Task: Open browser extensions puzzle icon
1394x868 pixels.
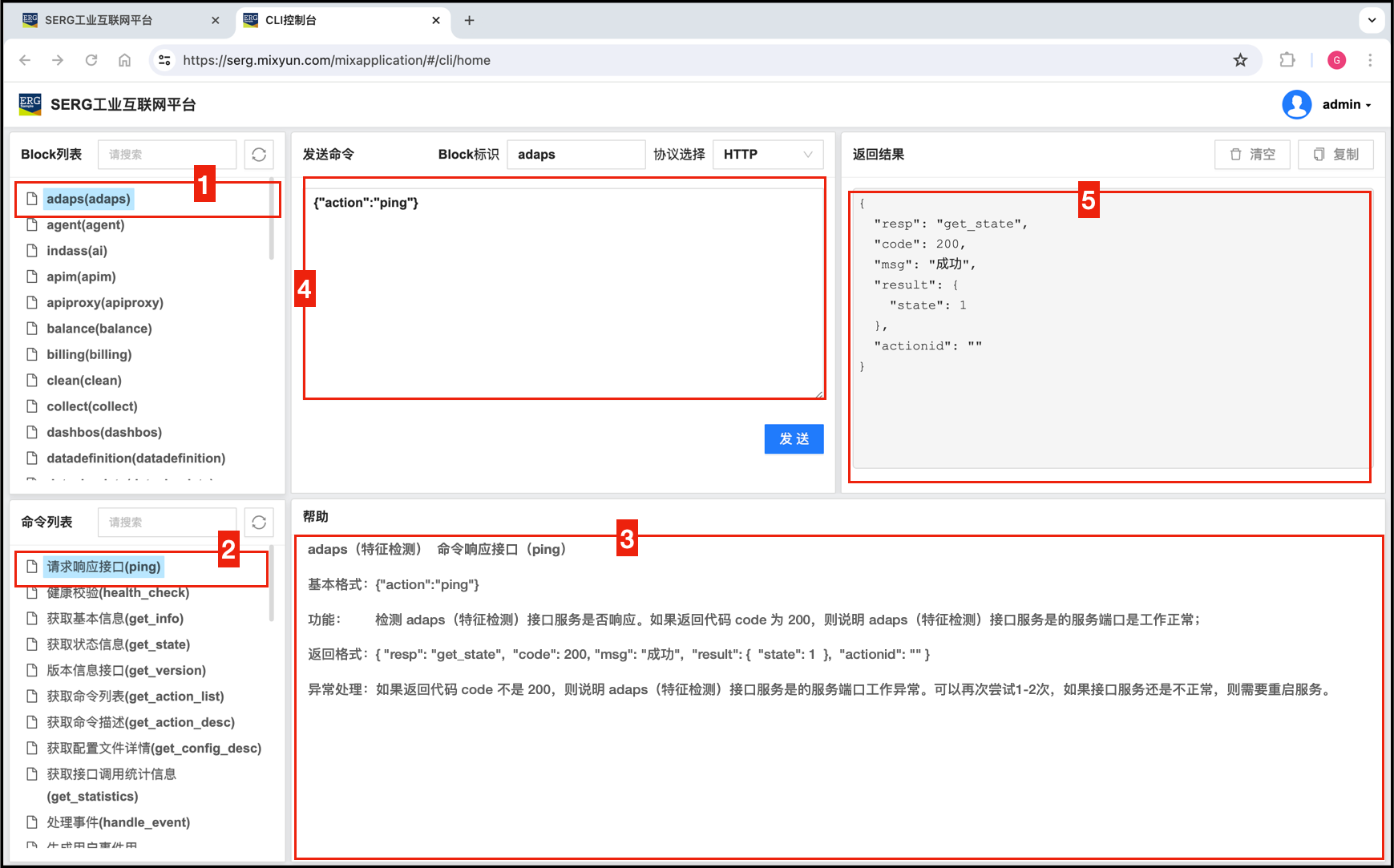Action: (1287, 60)
